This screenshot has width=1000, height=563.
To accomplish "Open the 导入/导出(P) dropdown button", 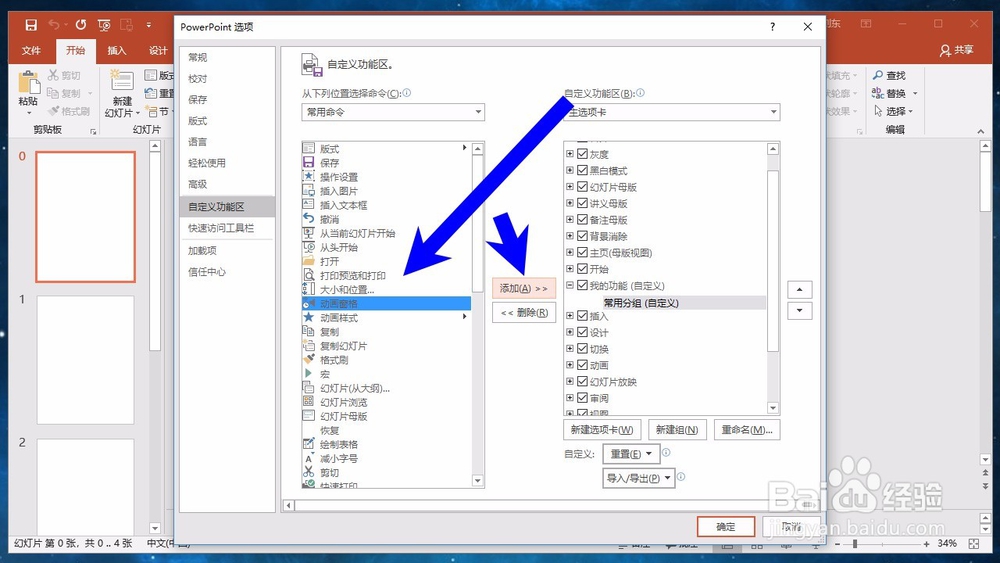I will [638, 478].
